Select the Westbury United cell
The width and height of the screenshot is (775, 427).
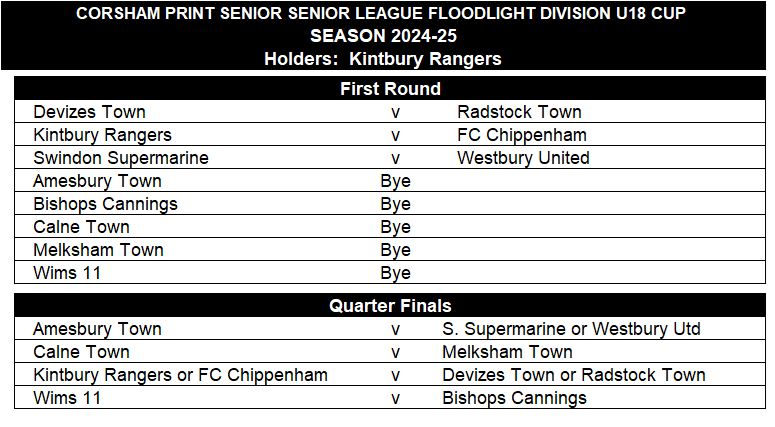(x=523, y=158)
